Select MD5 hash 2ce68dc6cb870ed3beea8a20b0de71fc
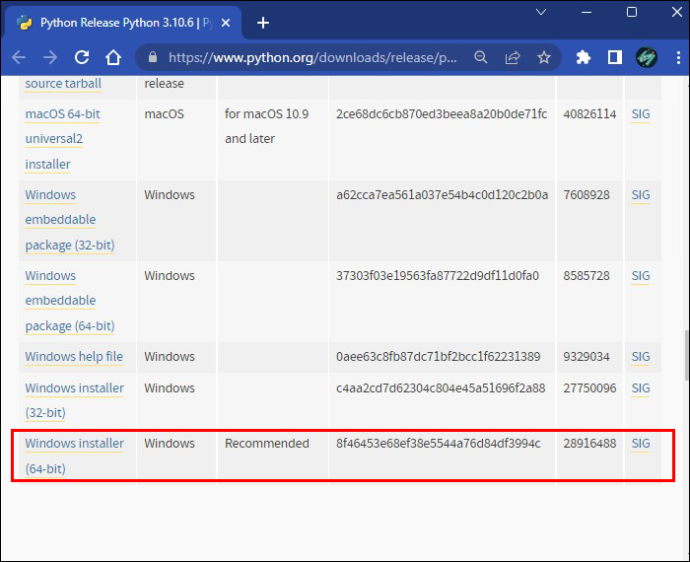The image size is (690, 562). pos(441,114)
